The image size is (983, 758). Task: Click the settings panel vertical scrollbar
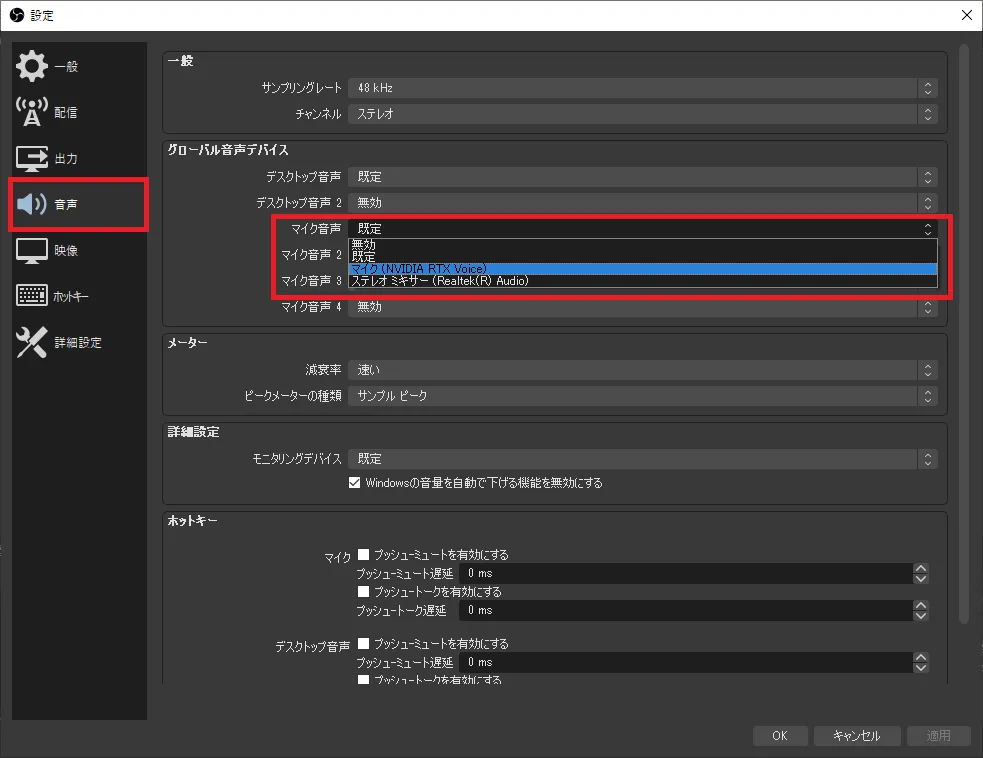[x=964, y=334]
